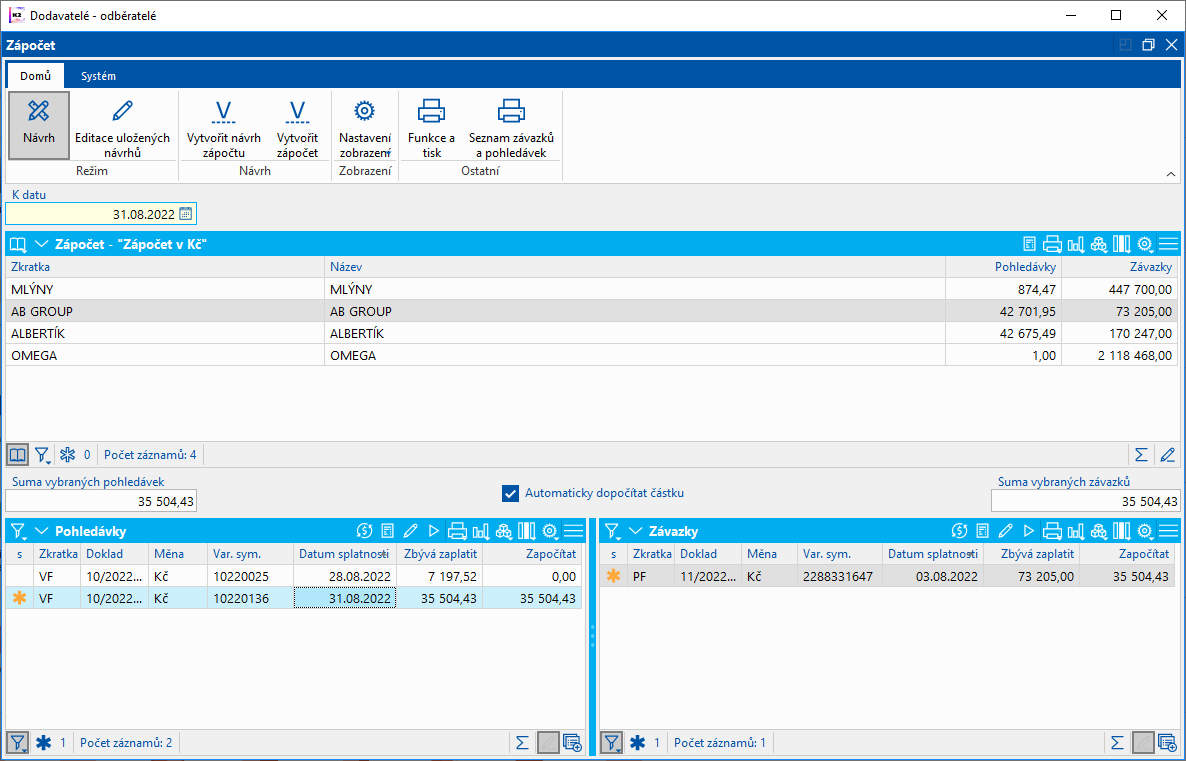Collapse the Pohledávky panel chevron
The image size is (1186, 761).
[42, 531]
